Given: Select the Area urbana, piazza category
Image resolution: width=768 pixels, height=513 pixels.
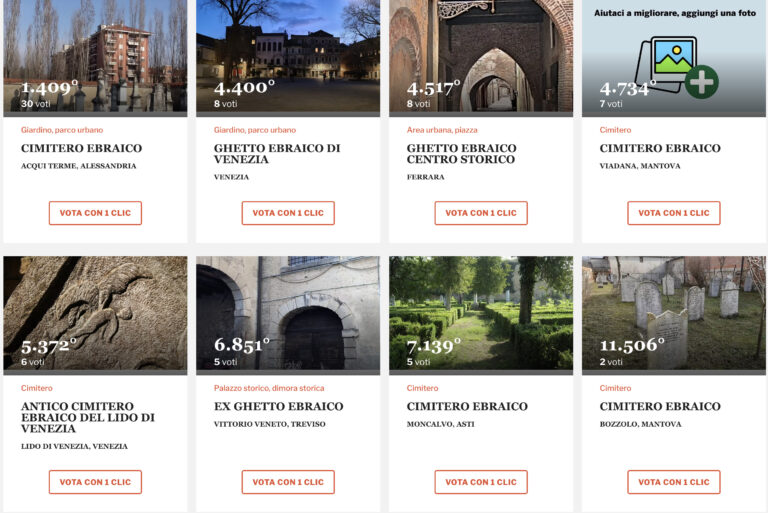Looking at the screenshot, I should coord(442,130).
